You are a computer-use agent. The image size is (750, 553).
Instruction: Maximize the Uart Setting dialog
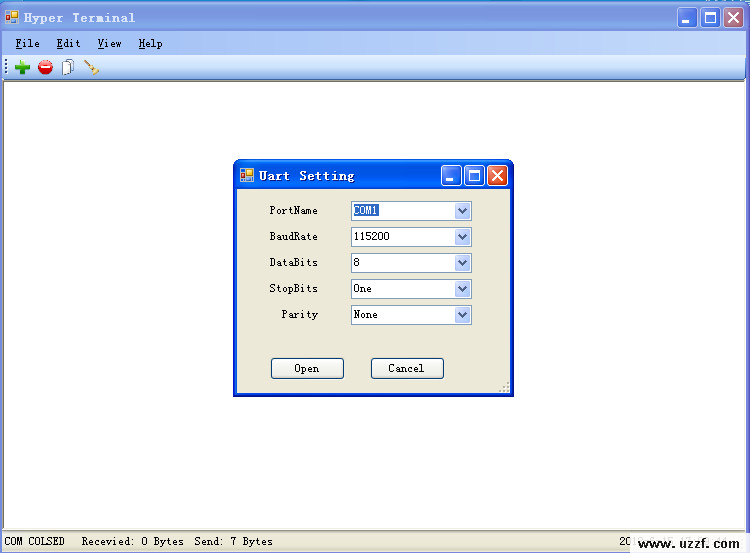pyautogui.click(x=474, y=176)
